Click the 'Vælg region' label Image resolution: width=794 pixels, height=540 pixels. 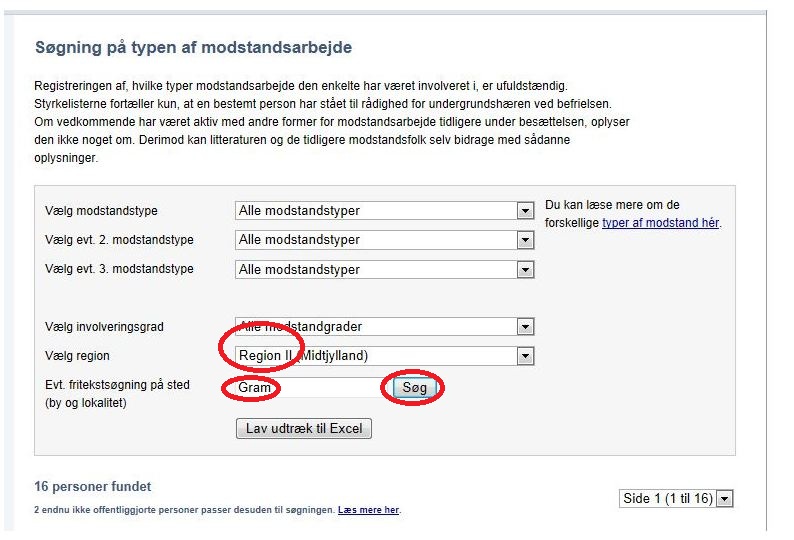coord(77,356)
